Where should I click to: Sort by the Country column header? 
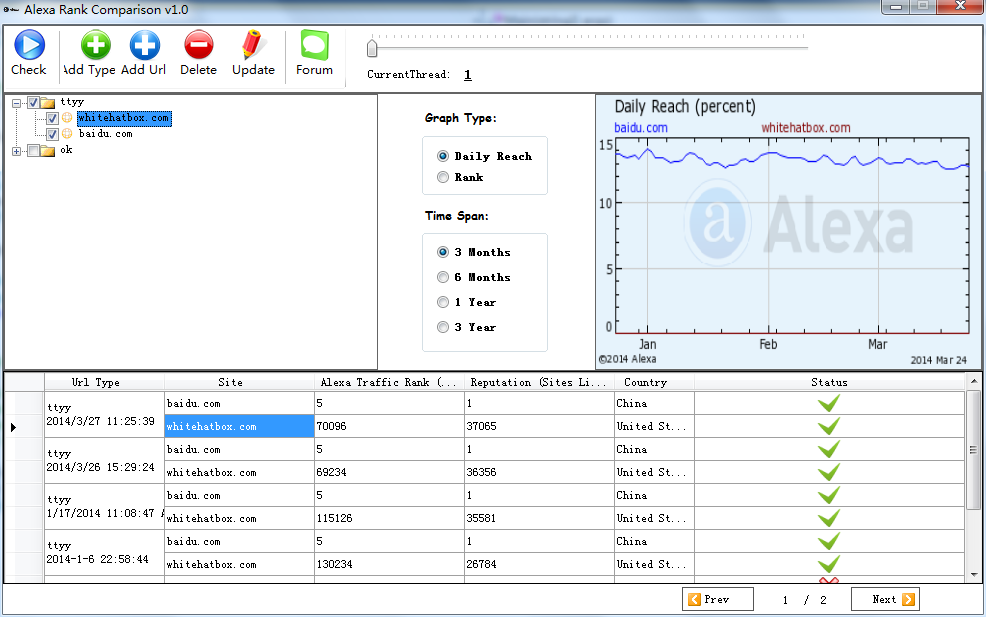[645, 382]
